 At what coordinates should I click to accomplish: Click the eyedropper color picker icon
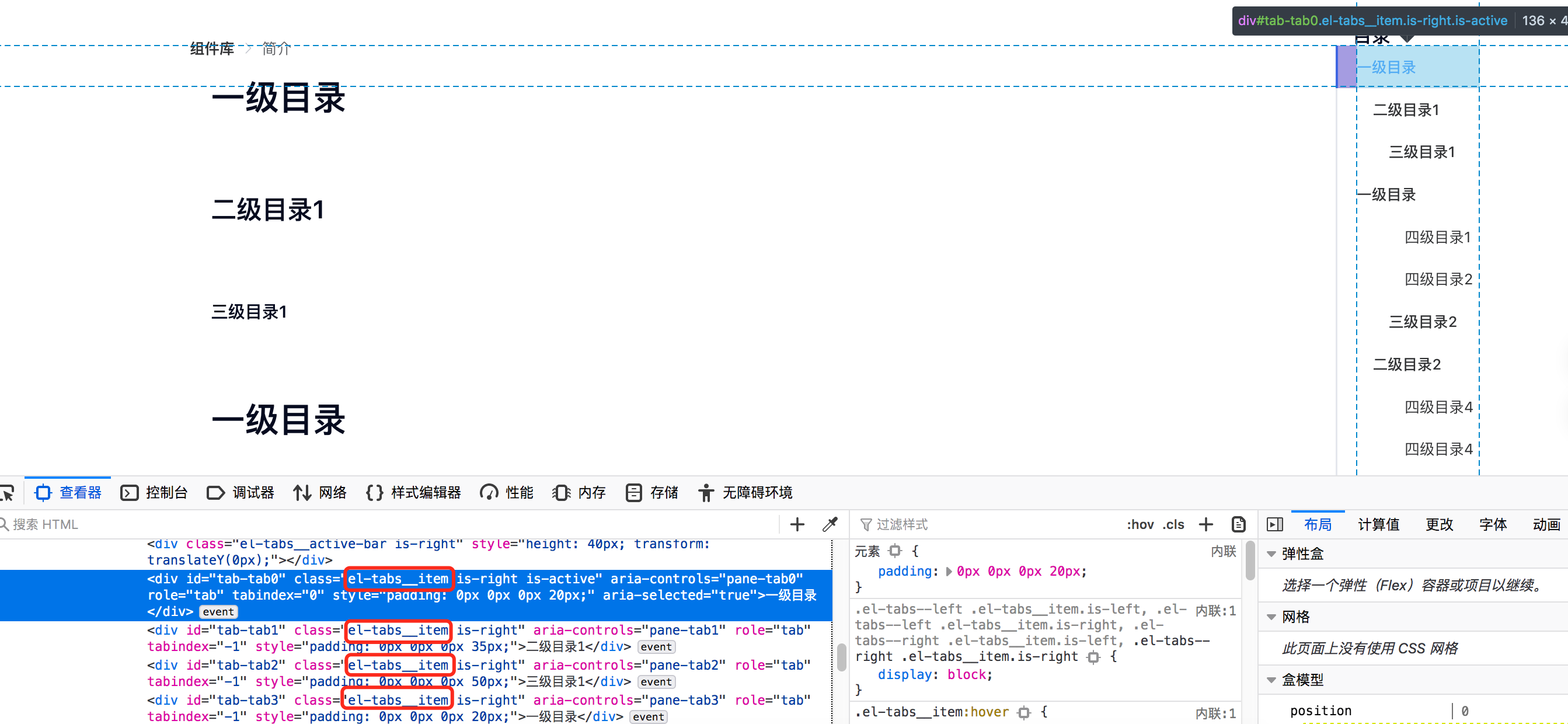[830, 524]
